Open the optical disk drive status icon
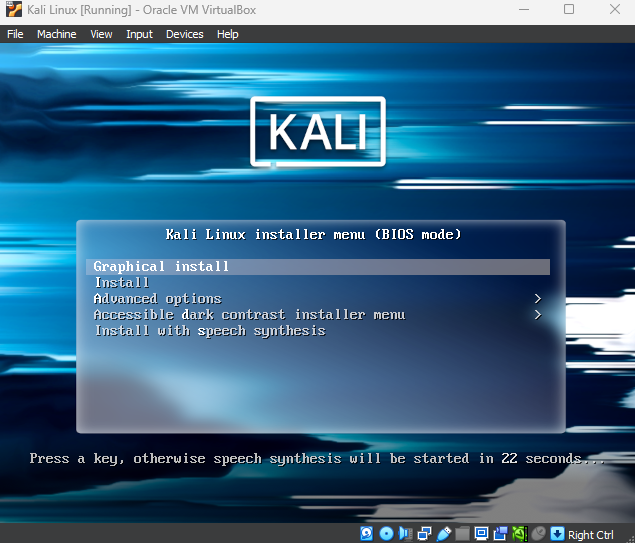This screenshot has height=543, width=635. (x=386, y=534)
